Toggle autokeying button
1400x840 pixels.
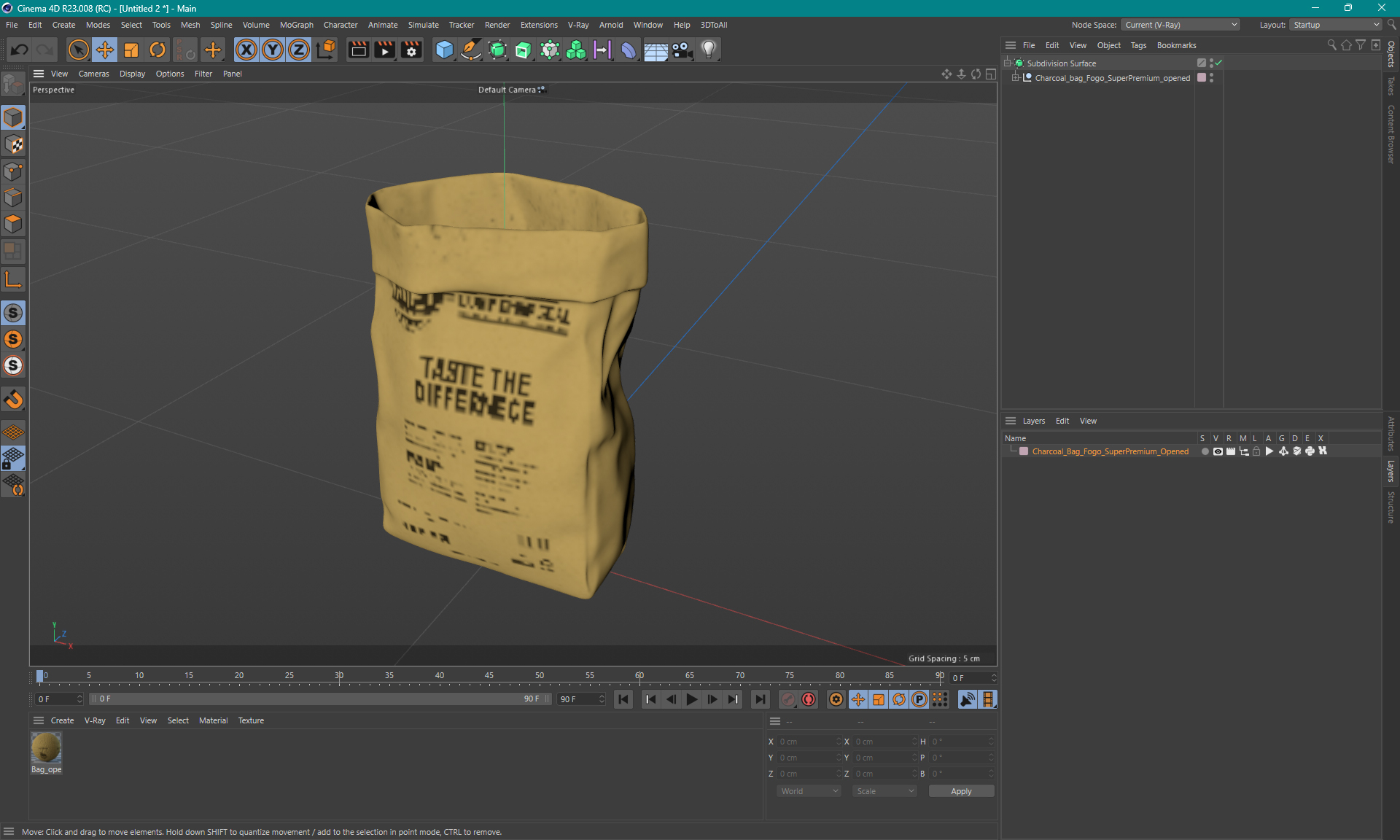click(809, 699)
